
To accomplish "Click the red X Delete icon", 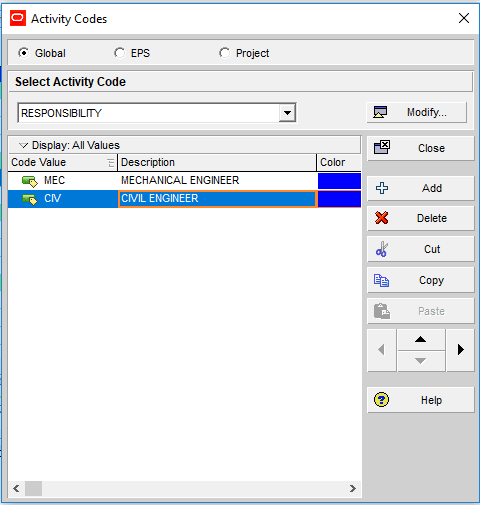I will pos(382,218).
